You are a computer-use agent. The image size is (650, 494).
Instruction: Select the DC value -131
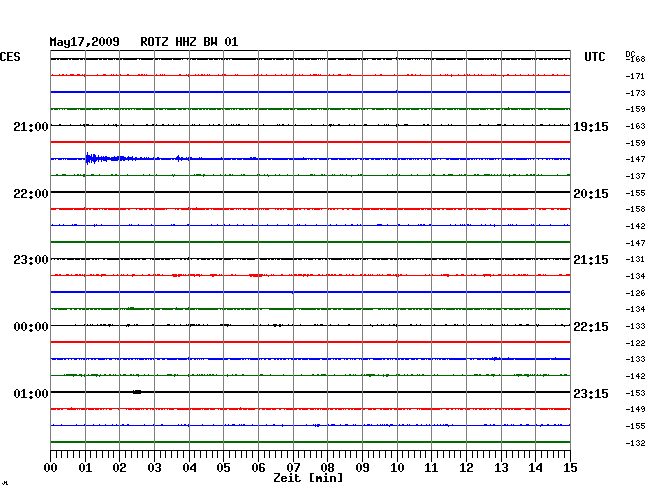[x=635, y=259]
